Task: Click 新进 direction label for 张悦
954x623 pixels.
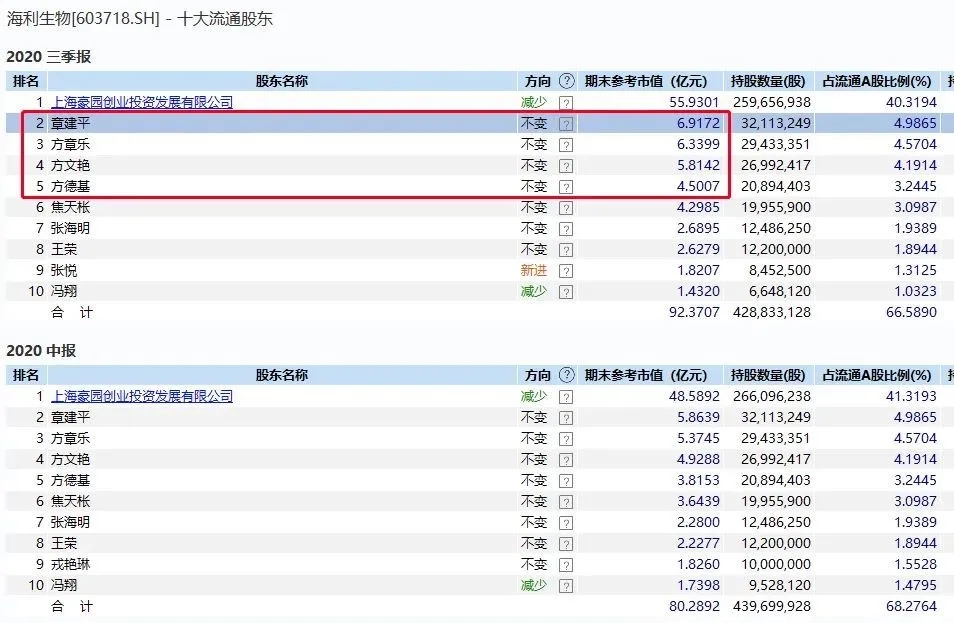Action: [x=534, y=270]
